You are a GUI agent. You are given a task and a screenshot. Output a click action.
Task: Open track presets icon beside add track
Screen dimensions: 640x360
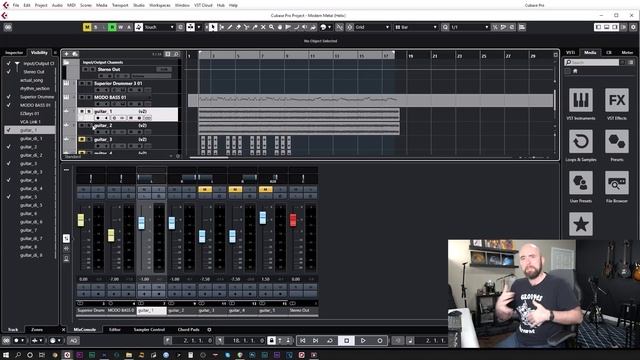point(75,54)
